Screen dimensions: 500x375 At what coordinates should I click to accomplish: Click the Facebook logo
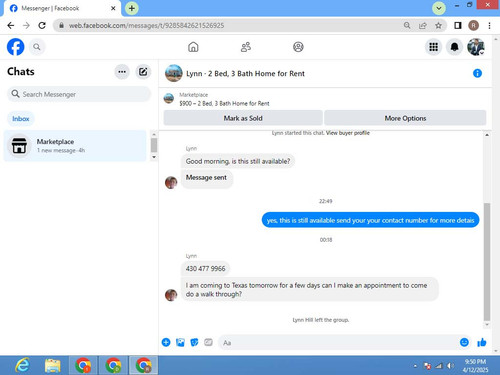click(15, 47)
